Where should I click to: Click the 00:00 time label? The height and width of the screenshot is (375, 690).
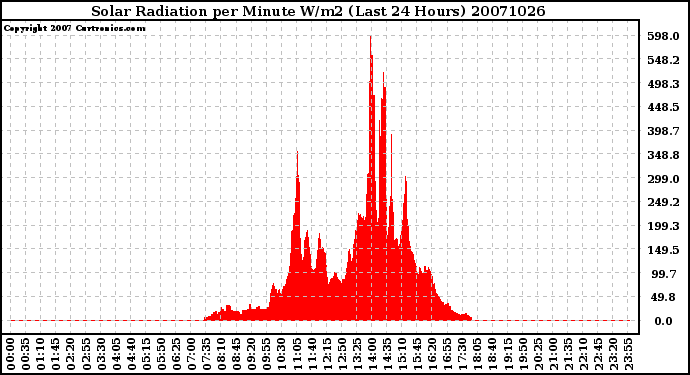[11, 354]
